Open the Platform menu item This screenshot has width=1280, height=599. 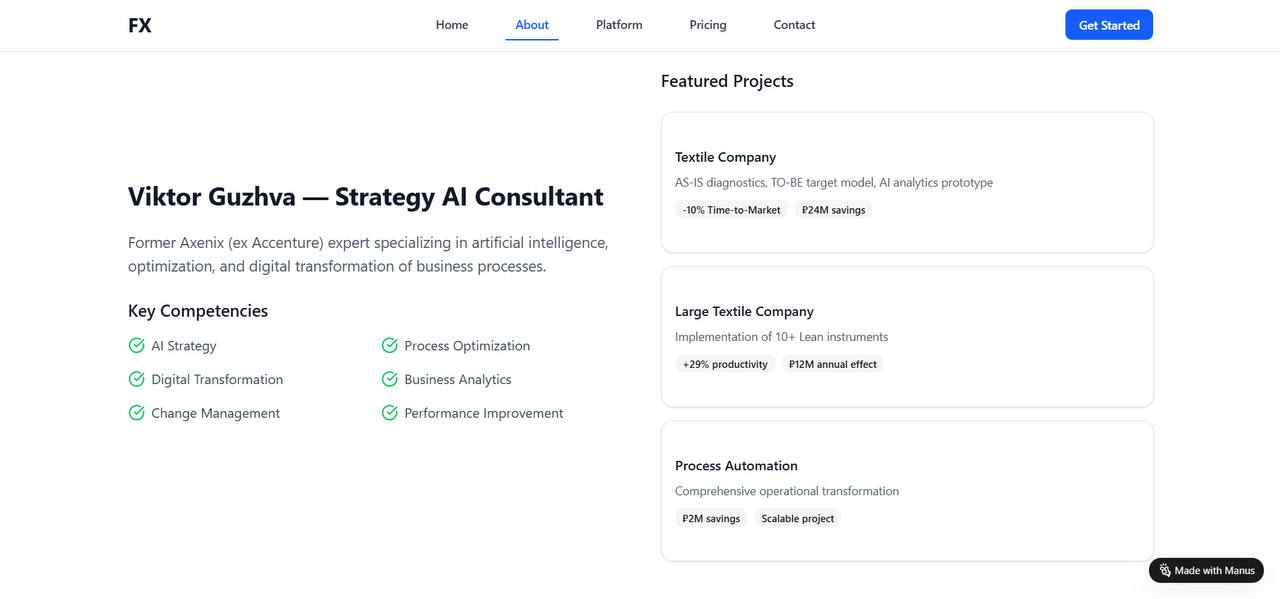[619, 25]
